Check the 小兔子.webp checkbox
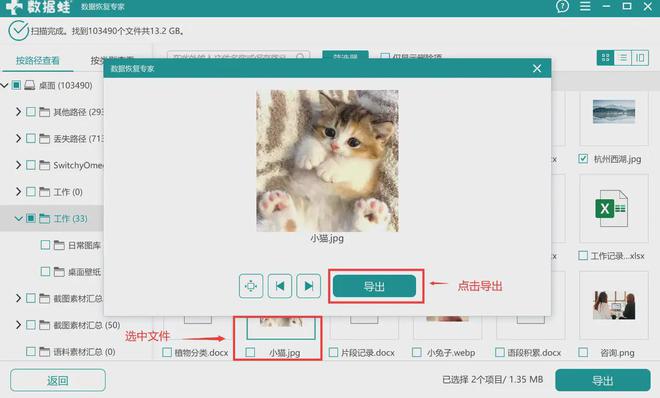Screen dimensions: 660x398 [x=417, y=352]
